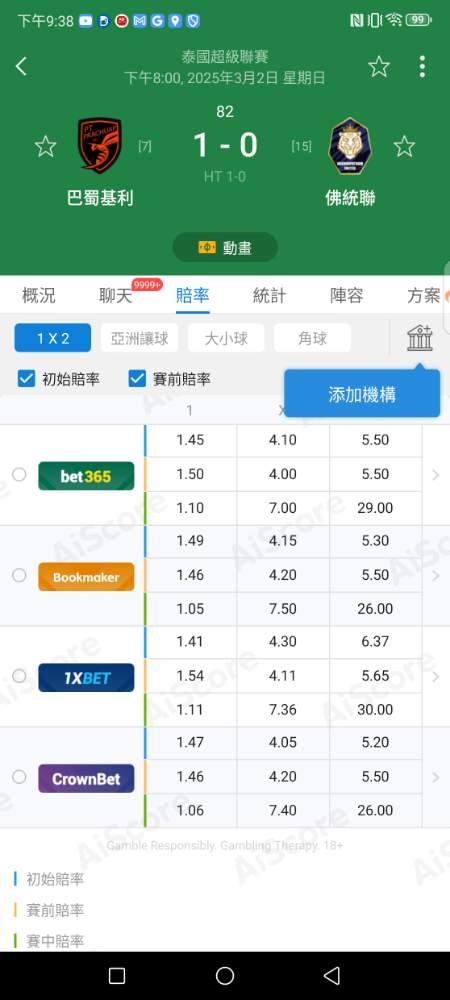Tap Android back triangle button
The image size is (450, 1000).
(x=331, y=976)
